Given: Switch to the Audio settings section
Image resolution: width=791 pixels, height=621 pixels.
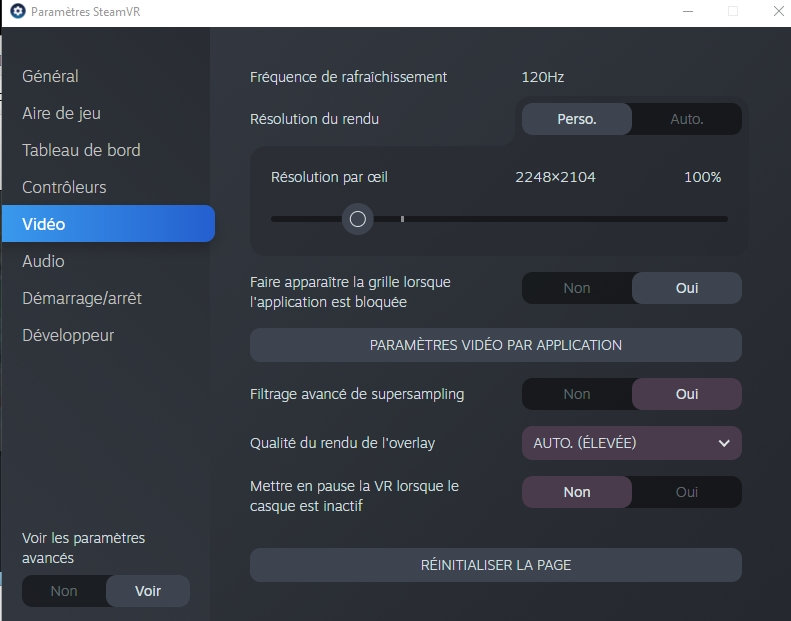Looking at the screenshot, I should (43, 261).
